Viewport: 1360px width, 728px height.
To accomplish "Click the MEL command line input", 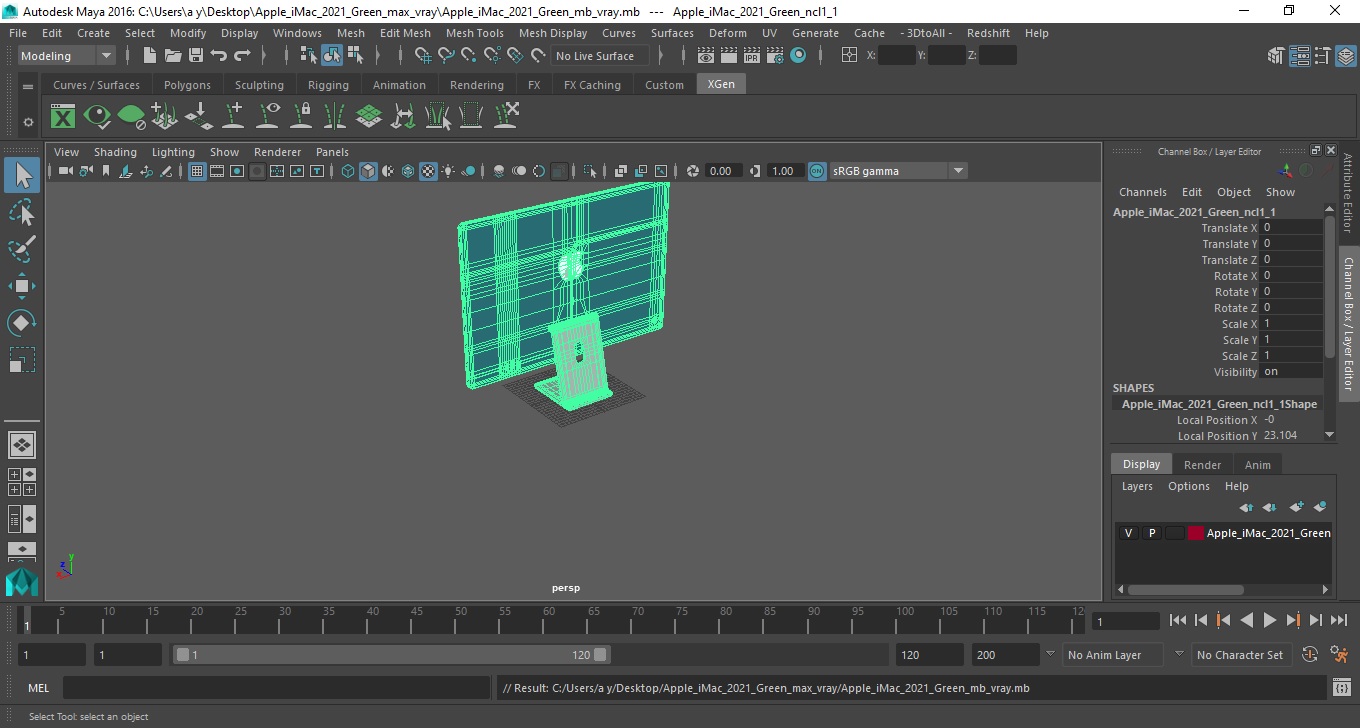I will point(277,688).
